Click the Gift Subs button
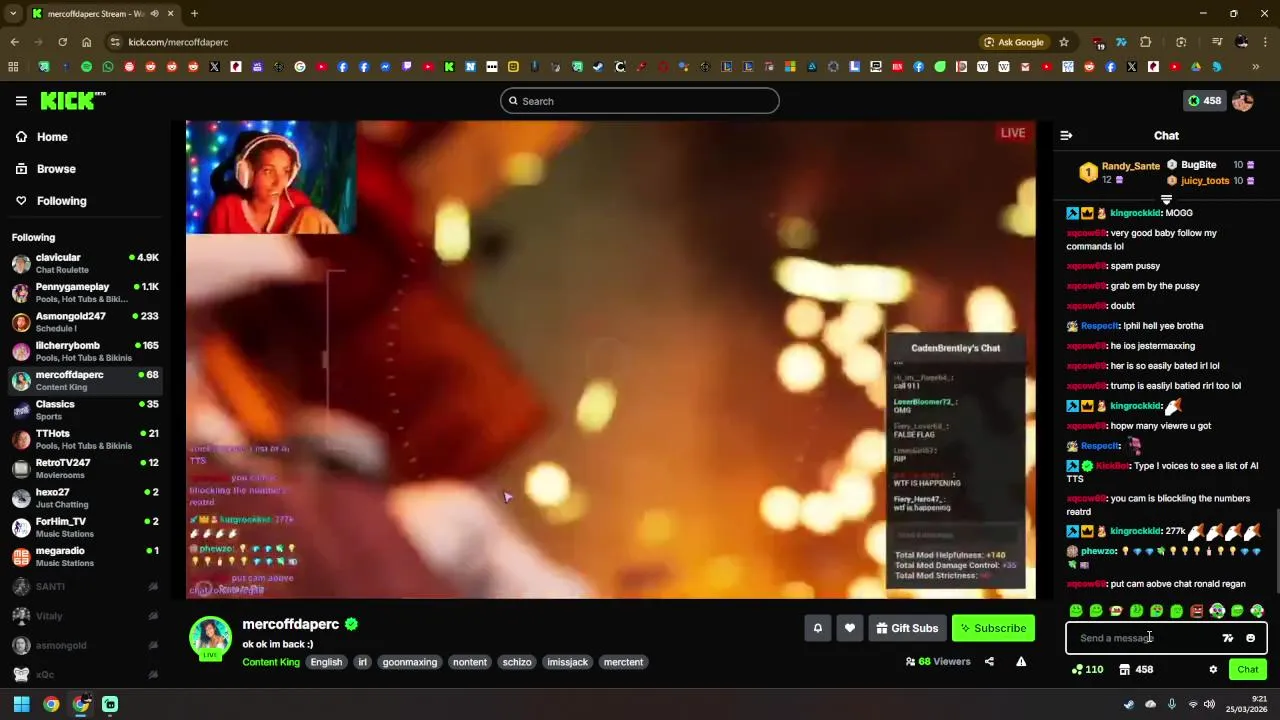The image size is (1280, 720). pos(907,628)
